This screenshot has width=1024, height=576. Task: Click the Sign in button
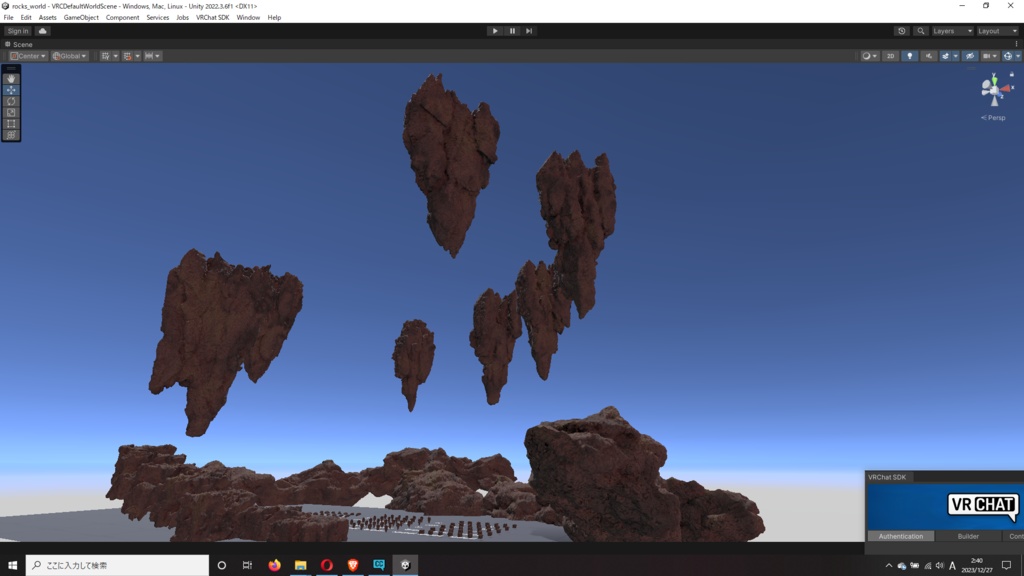(x=18, y=31)
